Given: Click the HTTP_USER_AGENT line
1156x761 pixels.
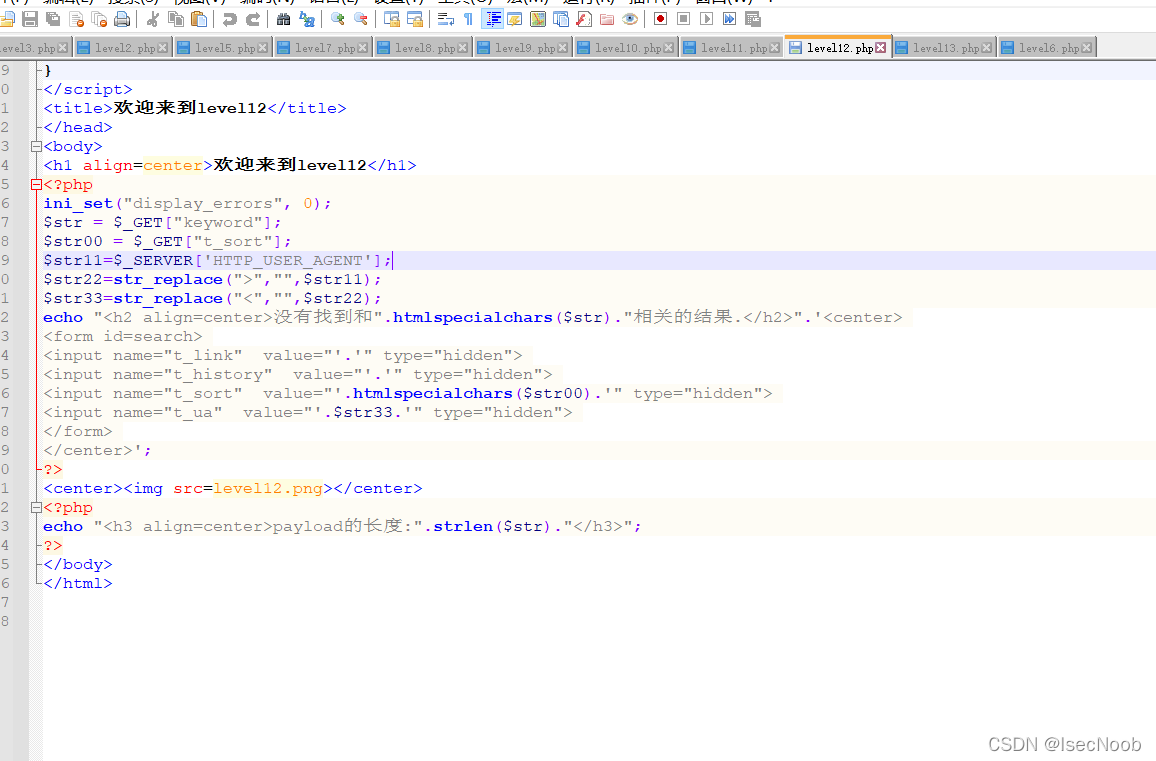Looking at the screenshot, I should click(x=217, y=260).
